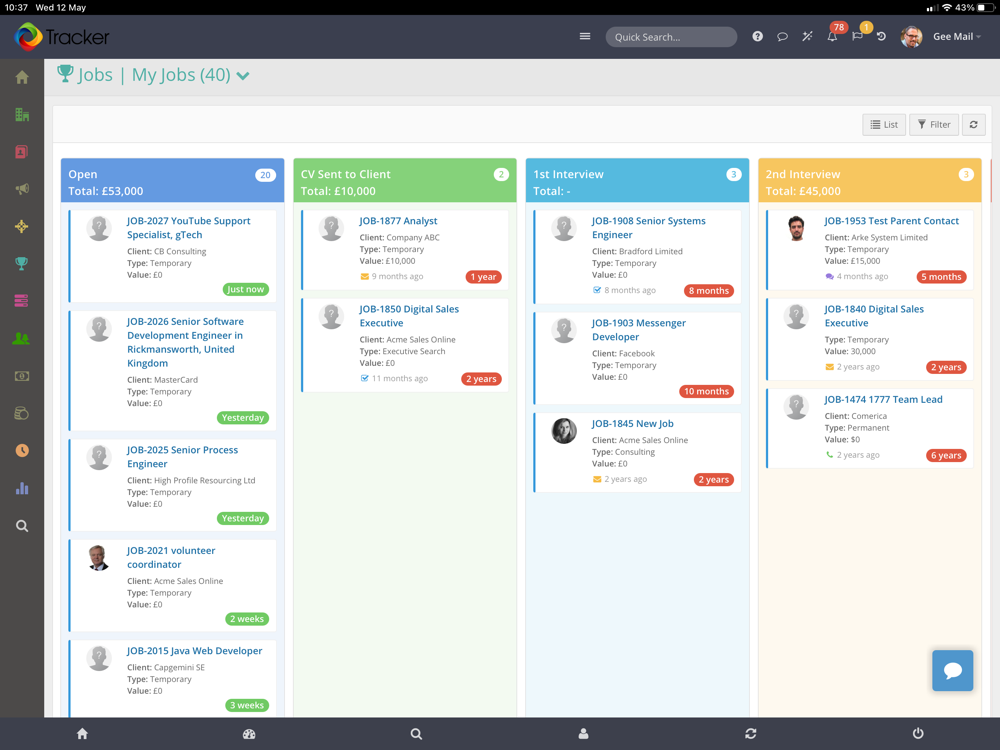Tap the person profile icon in bottom bar

584,733
